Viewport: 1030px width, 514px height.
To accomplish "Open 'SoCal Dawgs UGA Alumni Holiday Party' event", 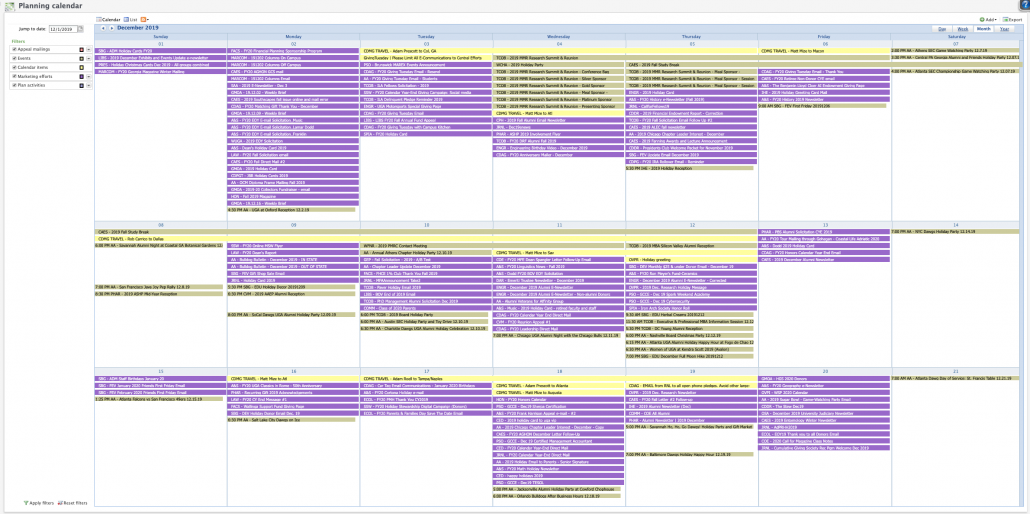I will tap(292, 314).
